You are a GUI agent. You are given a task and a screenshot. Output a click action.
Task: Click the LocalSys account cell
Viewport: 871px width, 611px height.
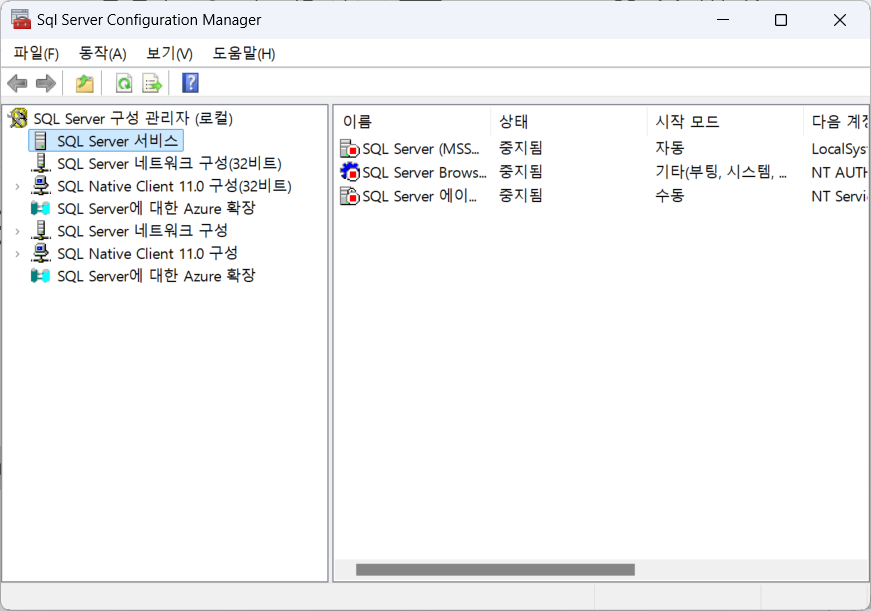tap(839, 149)
